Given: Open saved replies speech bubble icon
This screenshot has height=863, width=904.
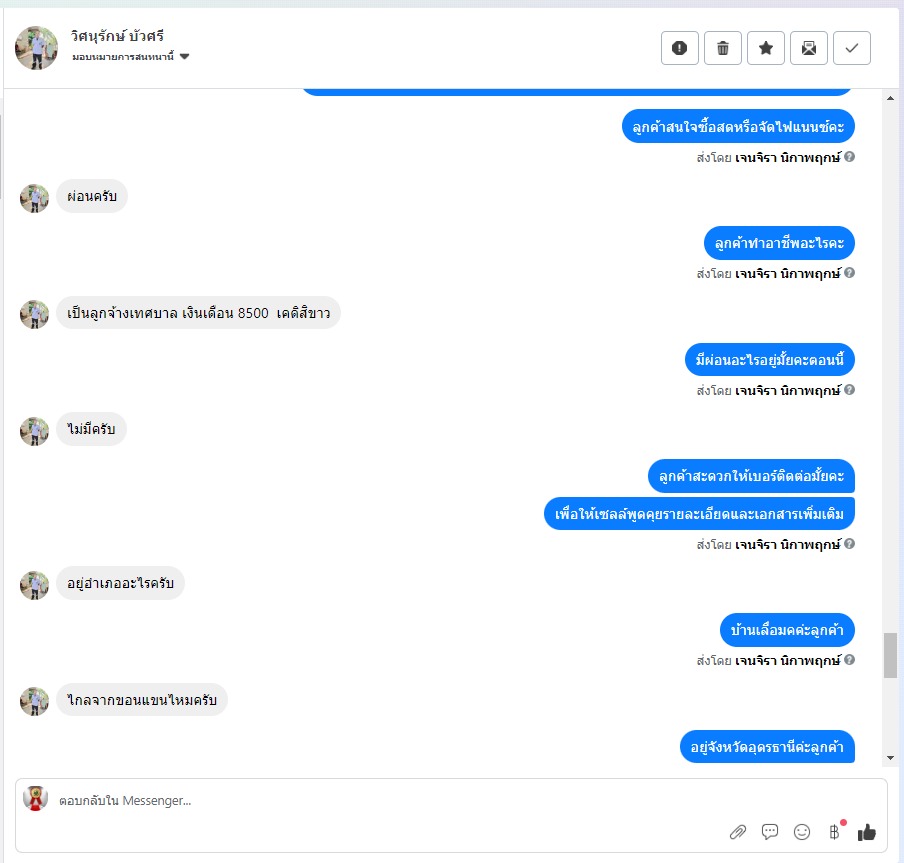Looking at the screenshot, I should pyautogui.click(x=770, y=831).
